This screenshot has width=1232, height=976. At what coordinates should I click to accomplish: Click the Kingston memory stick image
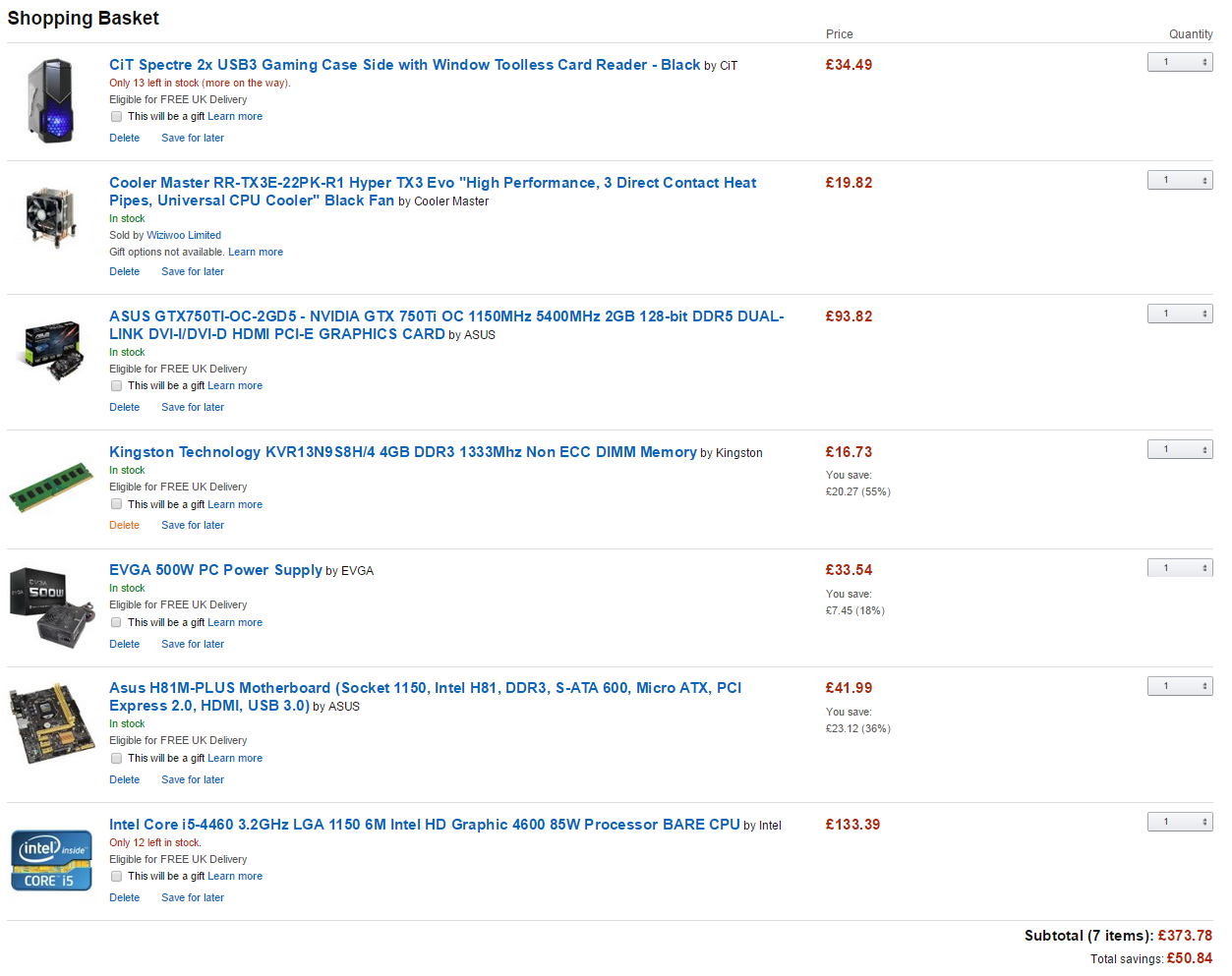(50, 488)
